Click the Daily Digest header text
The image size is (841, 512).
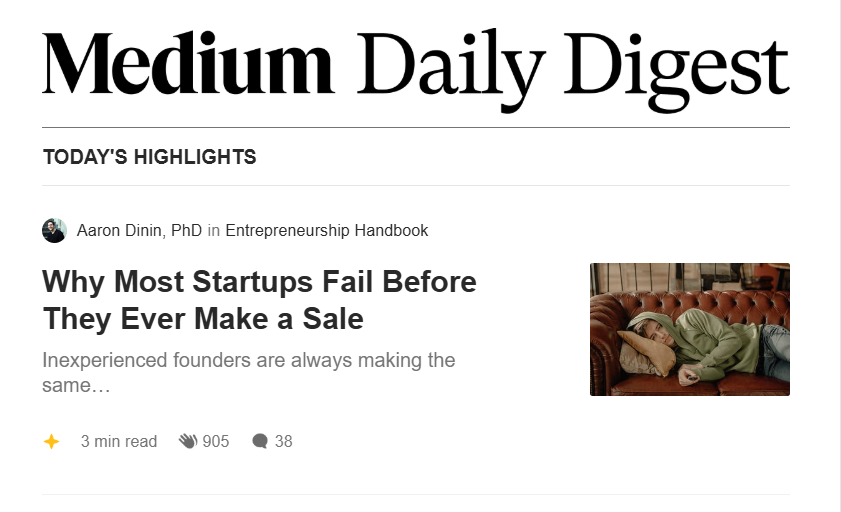tap(572, 68)
